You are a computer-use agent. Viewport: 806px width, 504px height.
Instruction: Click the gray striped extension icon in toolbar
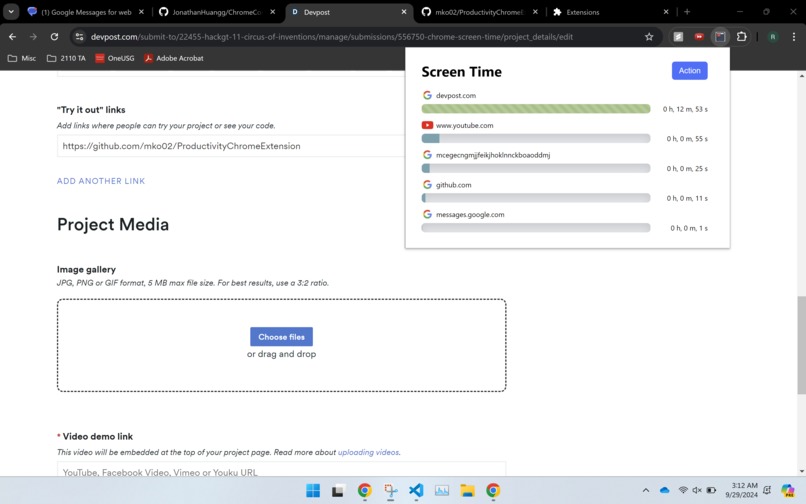click(x=678, y=37)
